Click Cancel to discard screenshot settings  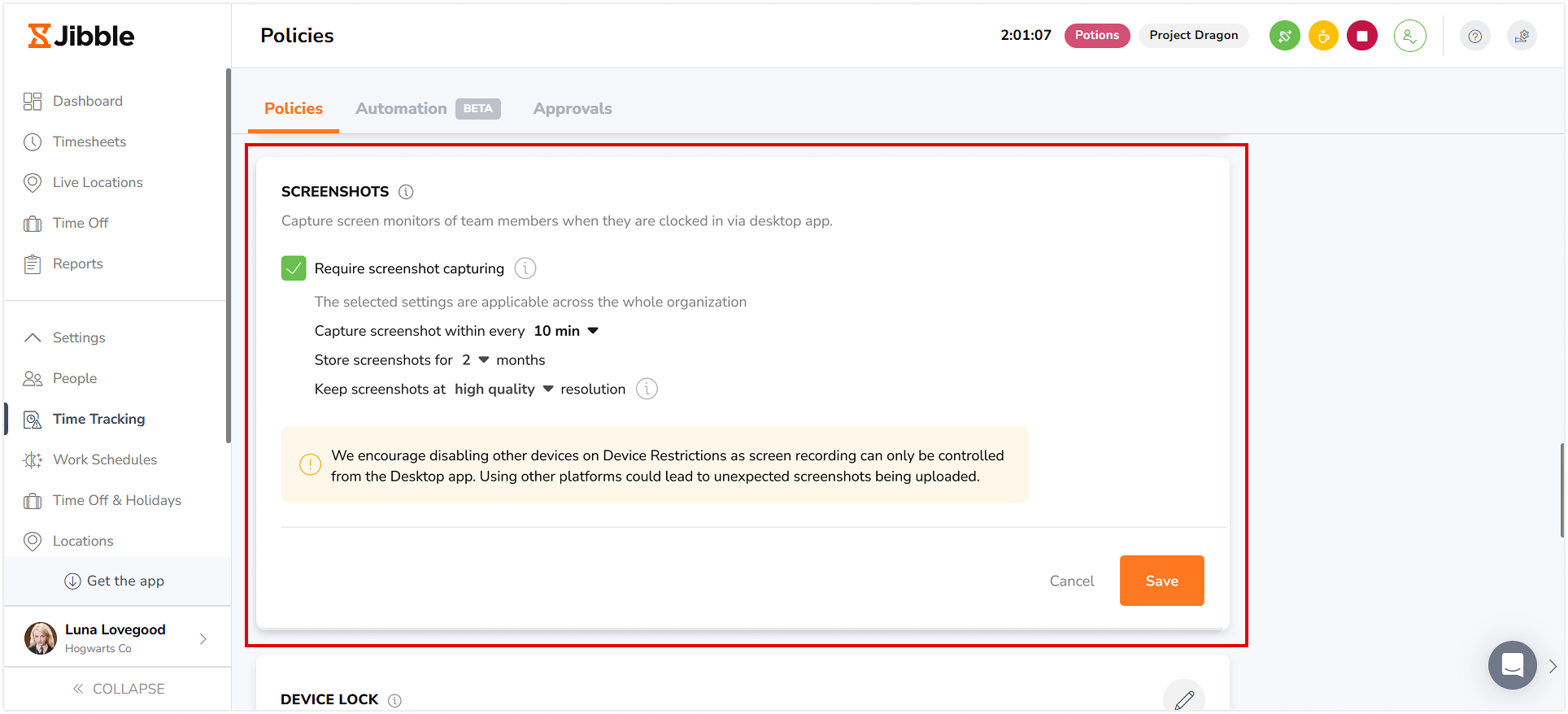coord(1071,581)
